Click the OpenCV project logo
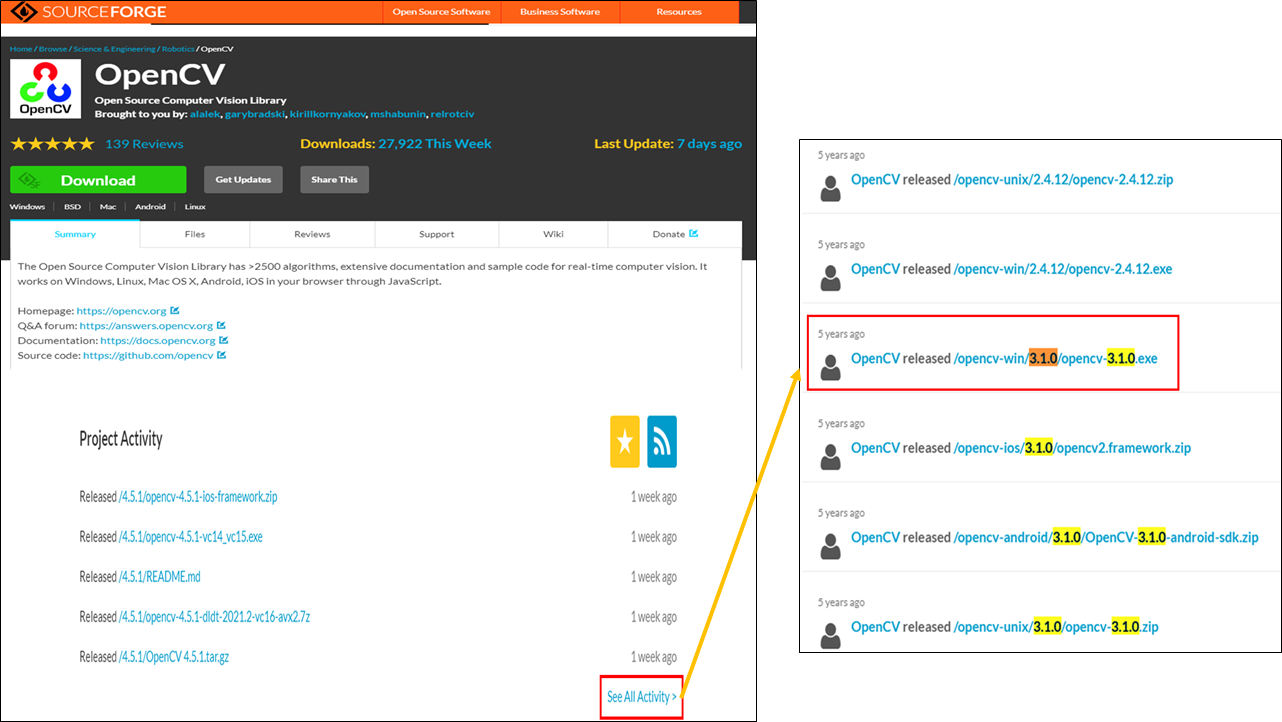 (x=45, y=89)
